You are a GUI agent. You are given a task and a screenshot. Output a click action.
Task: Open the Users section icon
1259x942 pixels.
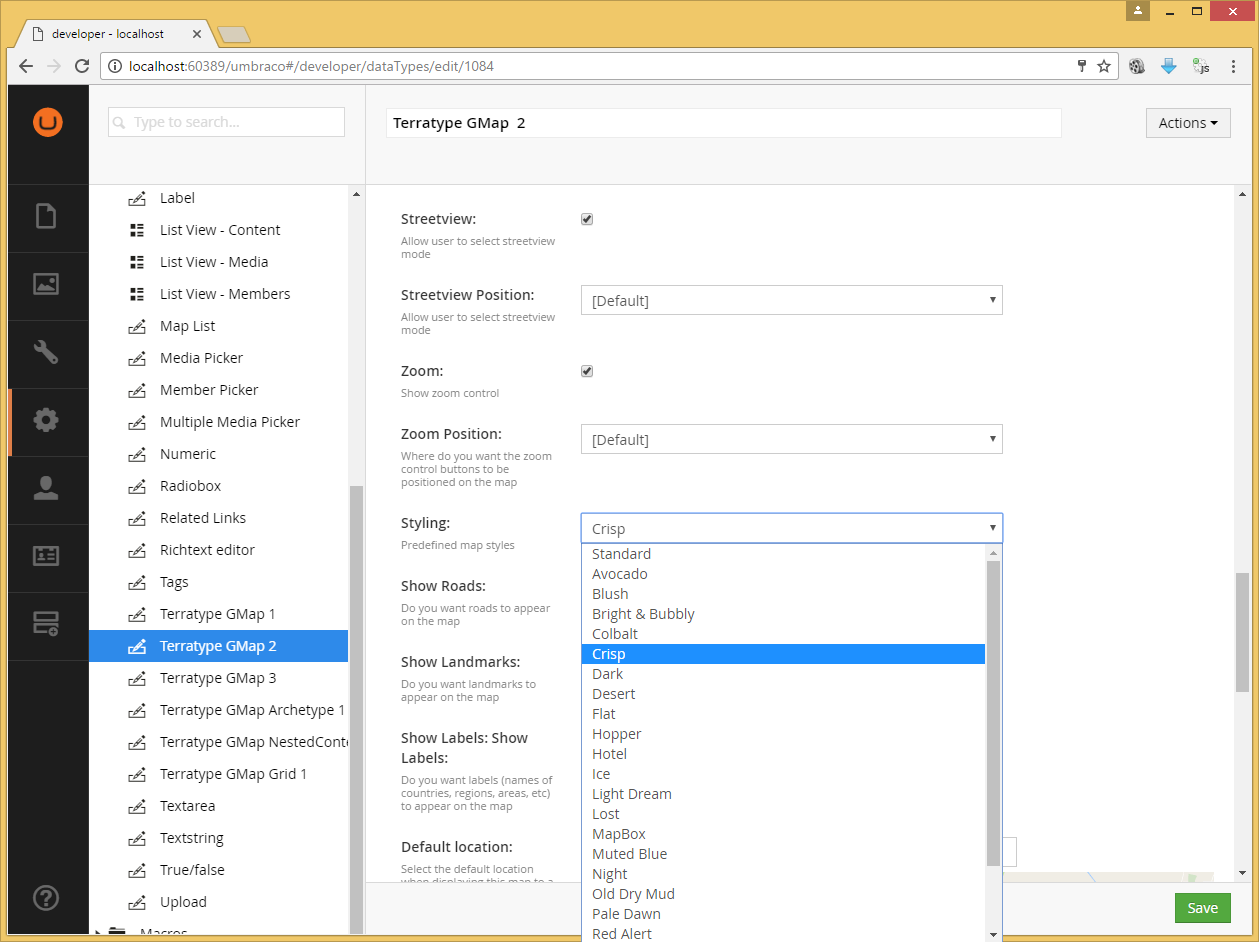pyautogui.click(x=46, y=488)
